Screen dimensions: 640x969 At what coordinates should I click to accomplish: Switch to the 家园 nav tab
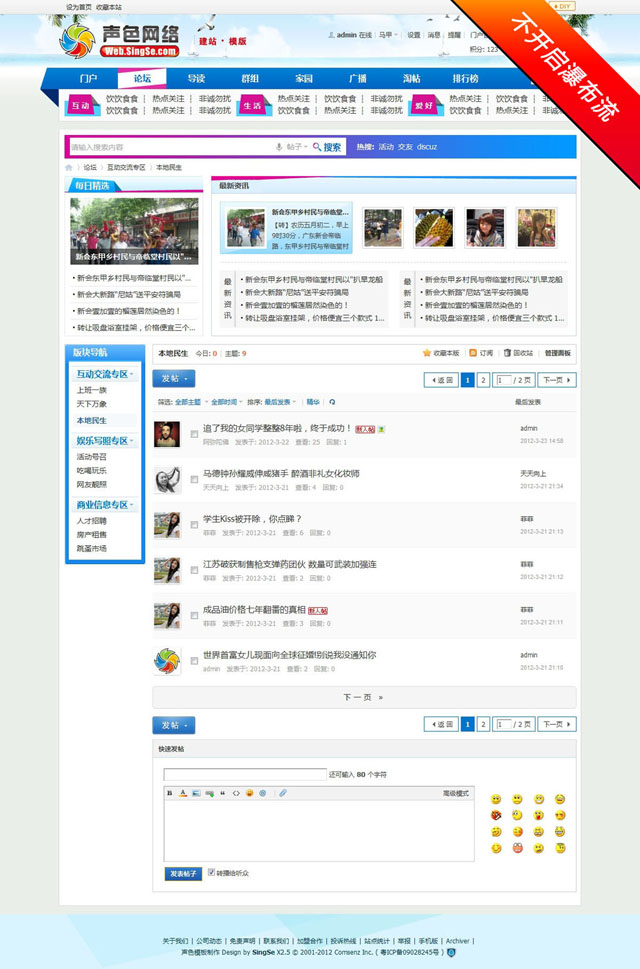coord(303,78)
